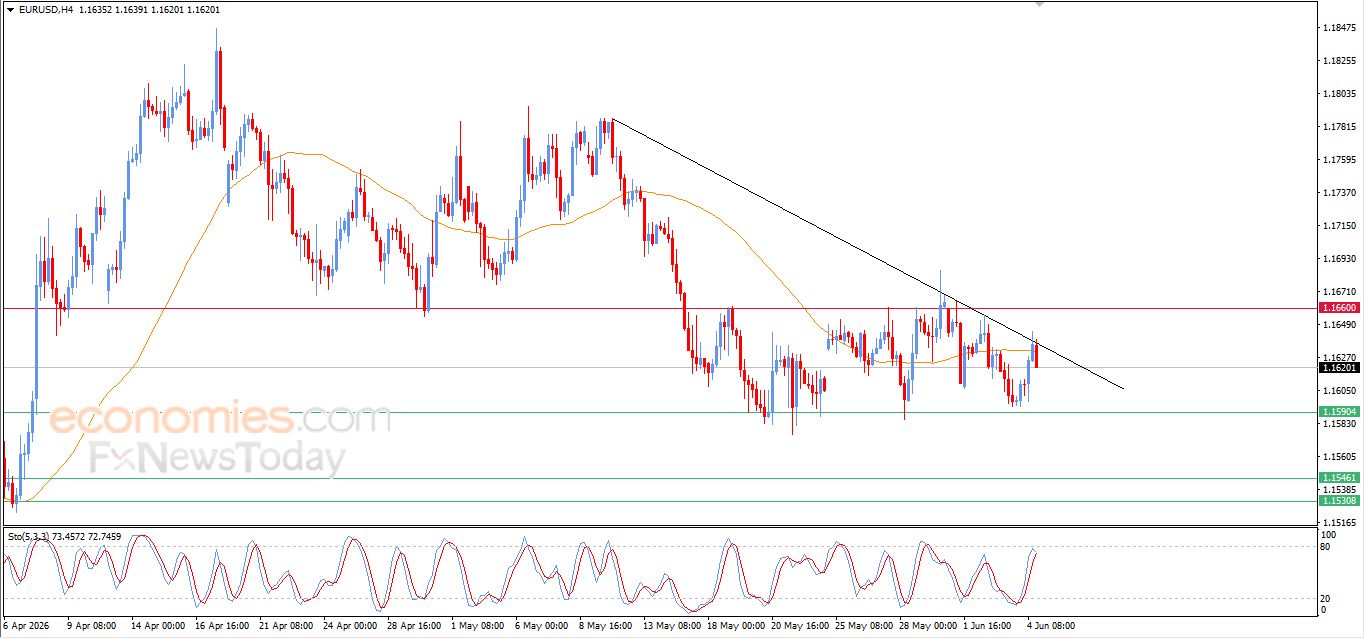Click the 16 Apr 16:00 time label
Viewport: 1364px width, 639px height.
coord(222,626)
